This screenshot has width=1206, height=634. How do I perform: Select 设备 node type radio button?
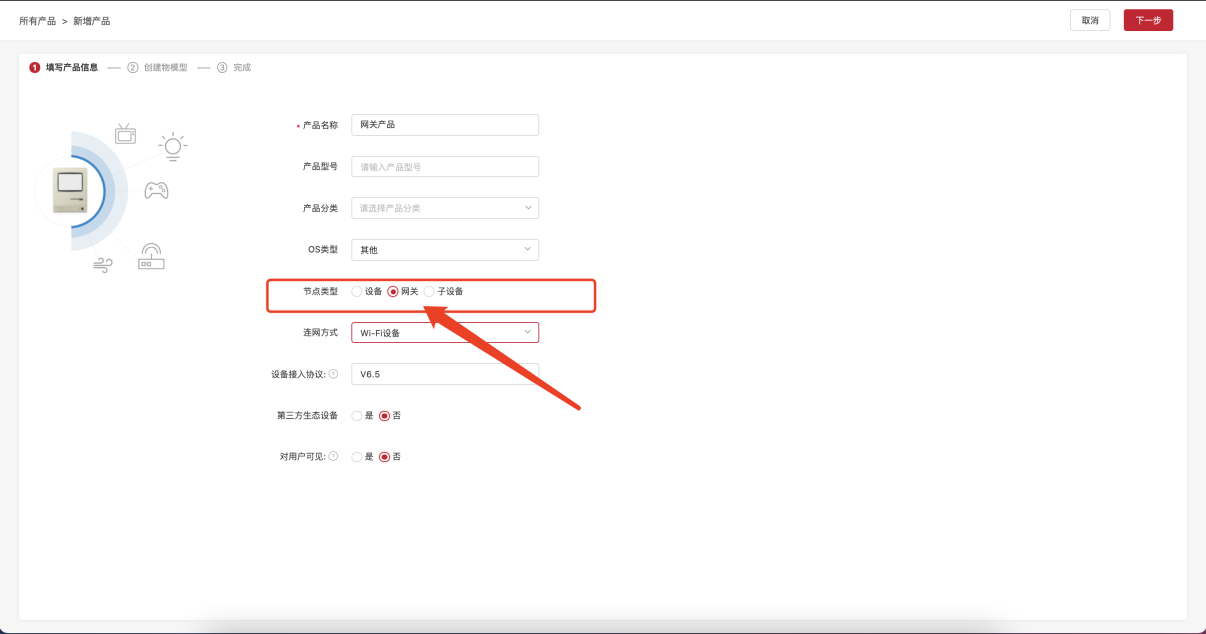point(357,291)
